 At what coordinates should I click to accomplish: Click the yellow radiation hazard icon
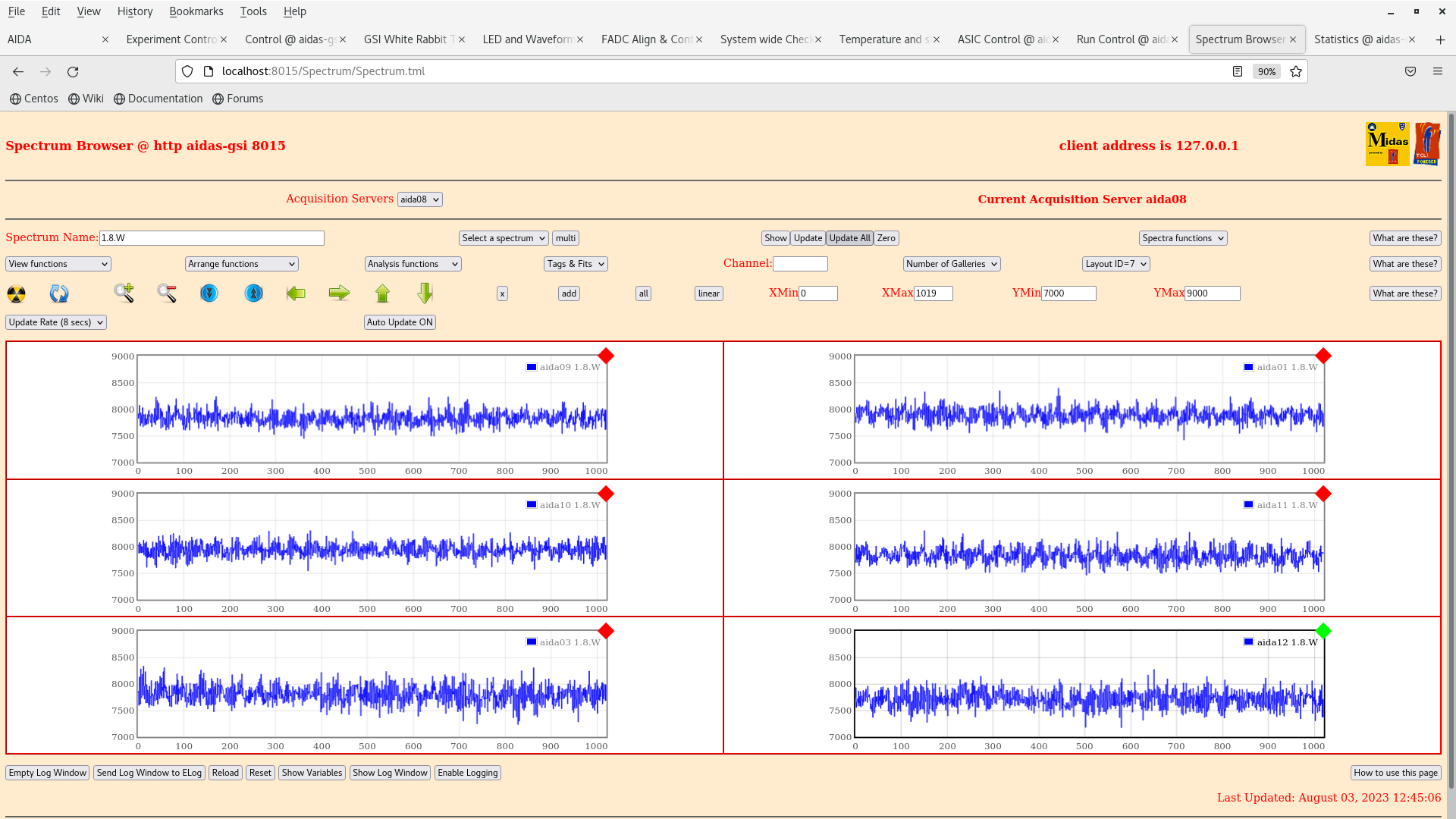[16, 293]
